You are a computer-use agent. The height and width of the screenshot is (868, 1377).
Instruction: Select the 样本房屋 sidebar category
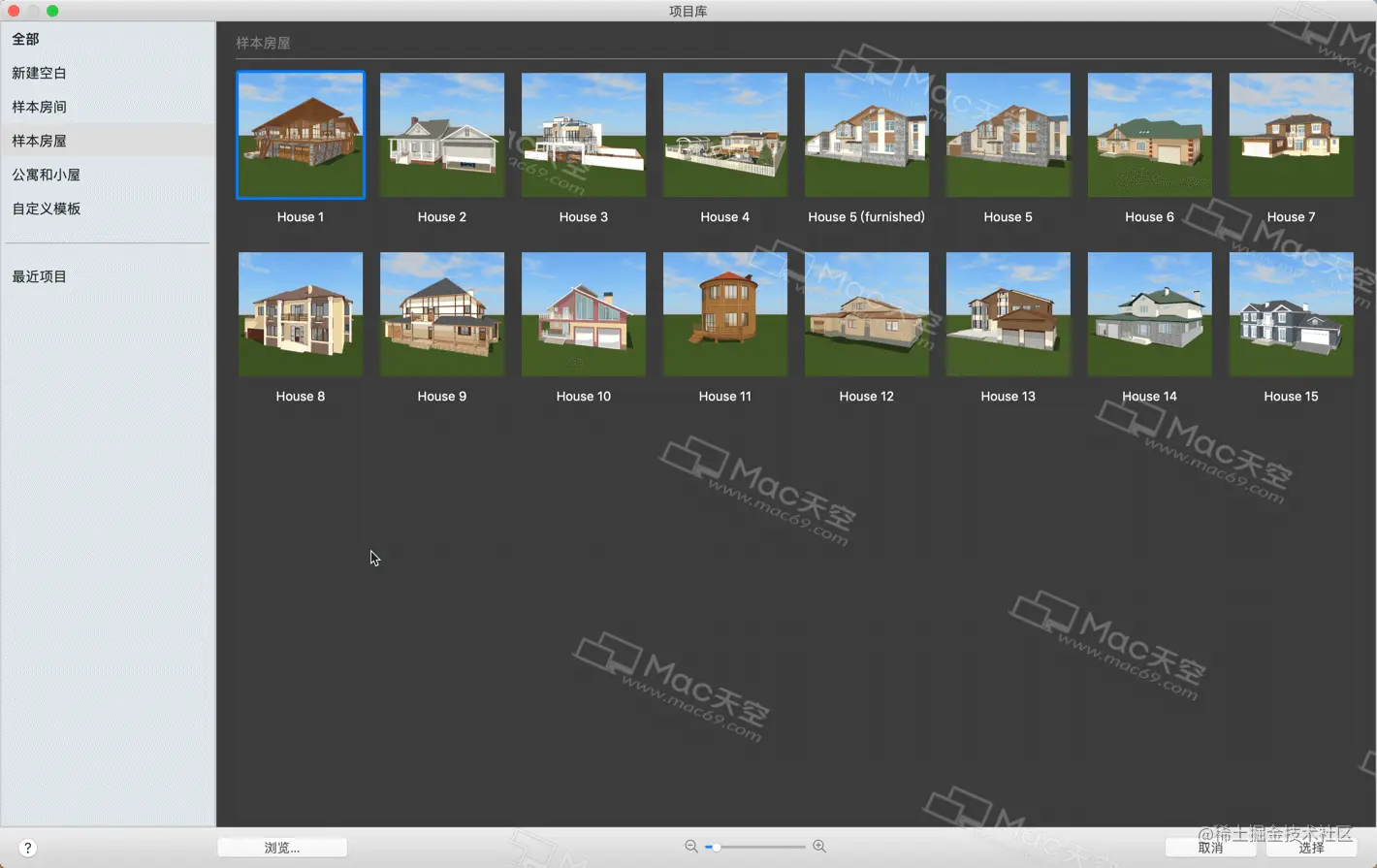tap(108, 141)
